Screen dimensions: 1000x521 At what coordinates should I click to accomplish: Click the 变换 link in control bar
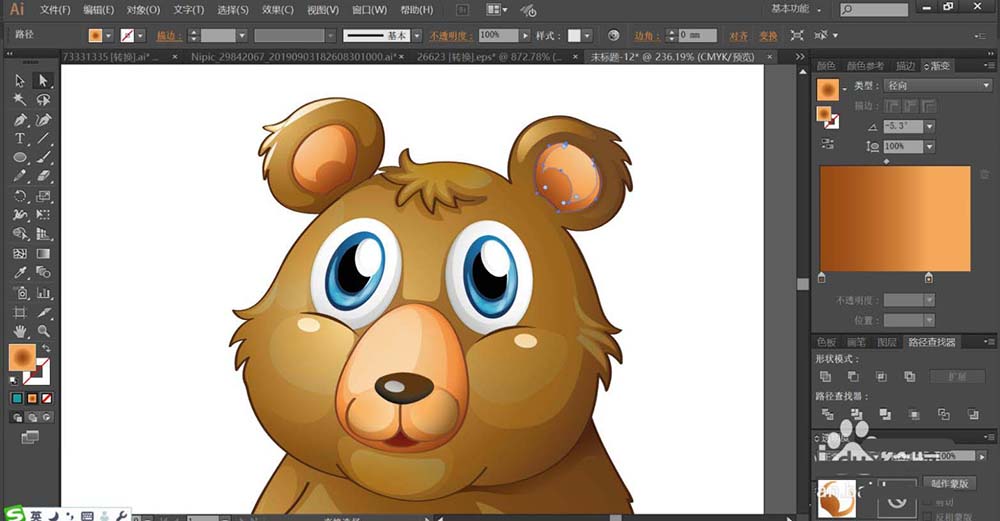(768, 36)
